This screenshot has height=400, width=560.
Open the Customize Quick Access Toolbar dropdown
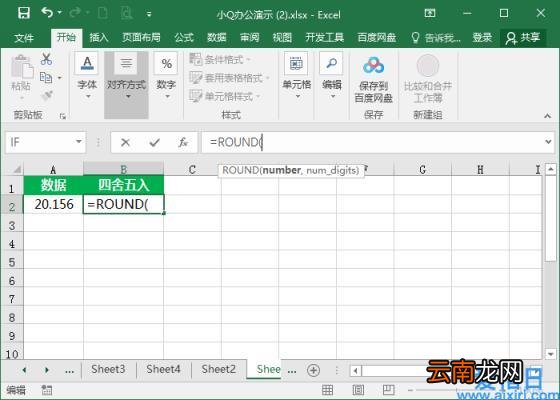pyautogui.click(x=149, y=14)
